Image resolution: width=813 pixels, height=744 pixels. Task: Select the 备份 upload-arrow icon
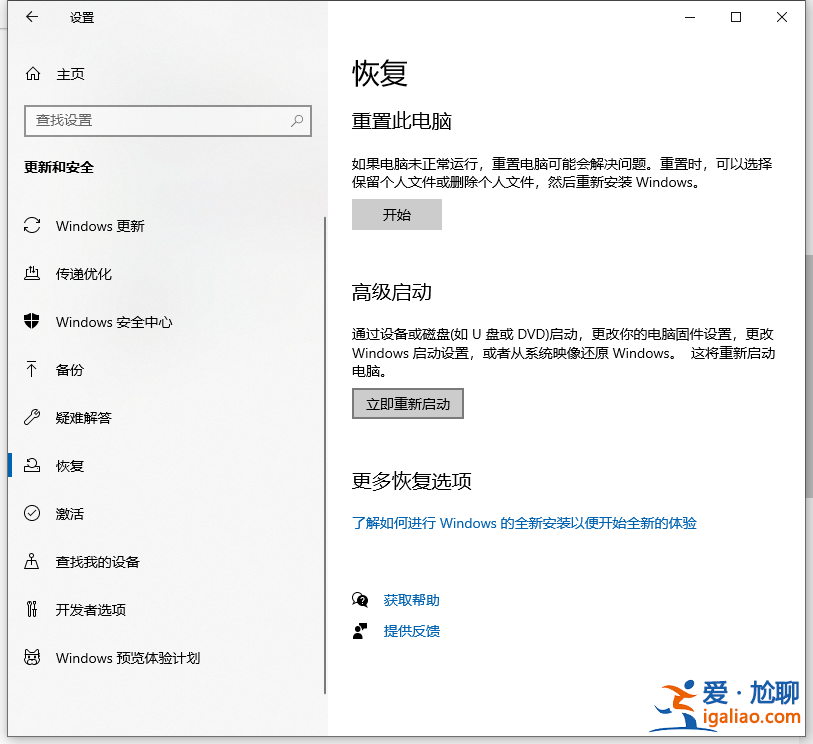[31, 370]
